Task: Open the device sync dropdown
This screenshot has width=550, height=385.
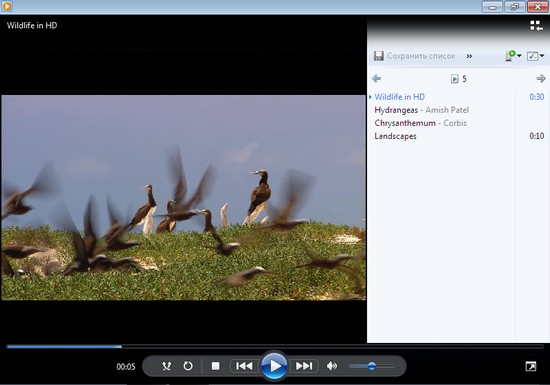Action: pyautogui.click(x=513, y=56)
